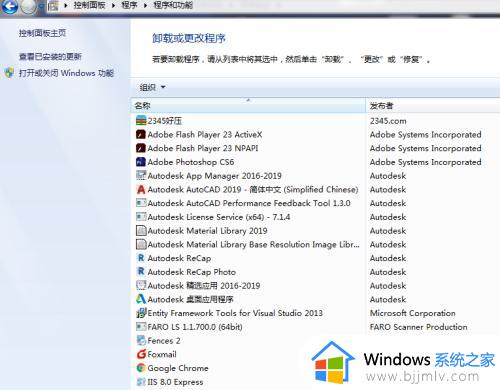Open 打开或关闭 Windows 功能 link
The height and width of the screenshot is (390, 500).
click(x=66, y=73)
